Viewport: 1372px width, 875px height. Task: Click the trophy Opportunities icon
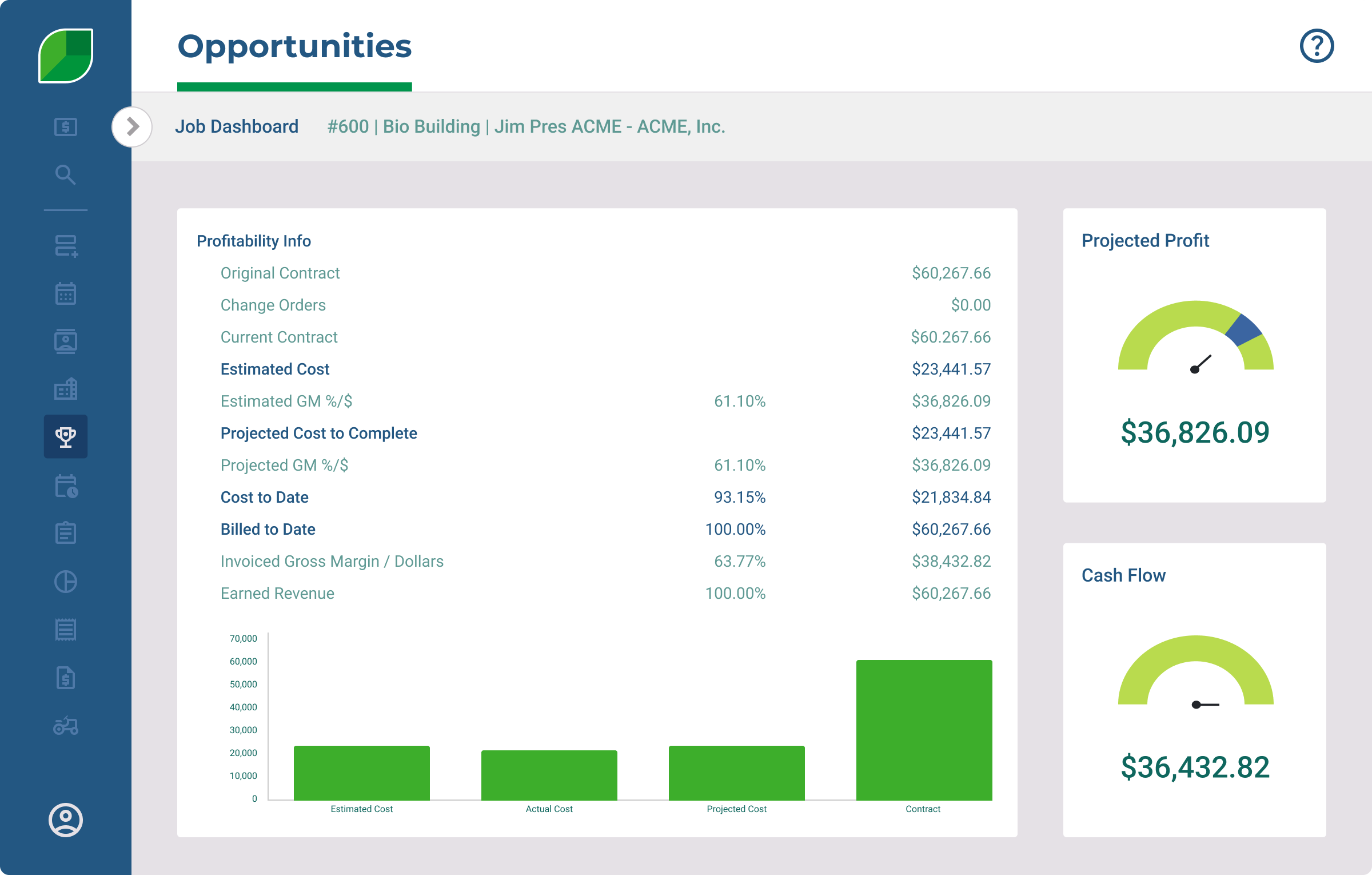(x=66, y=436)
